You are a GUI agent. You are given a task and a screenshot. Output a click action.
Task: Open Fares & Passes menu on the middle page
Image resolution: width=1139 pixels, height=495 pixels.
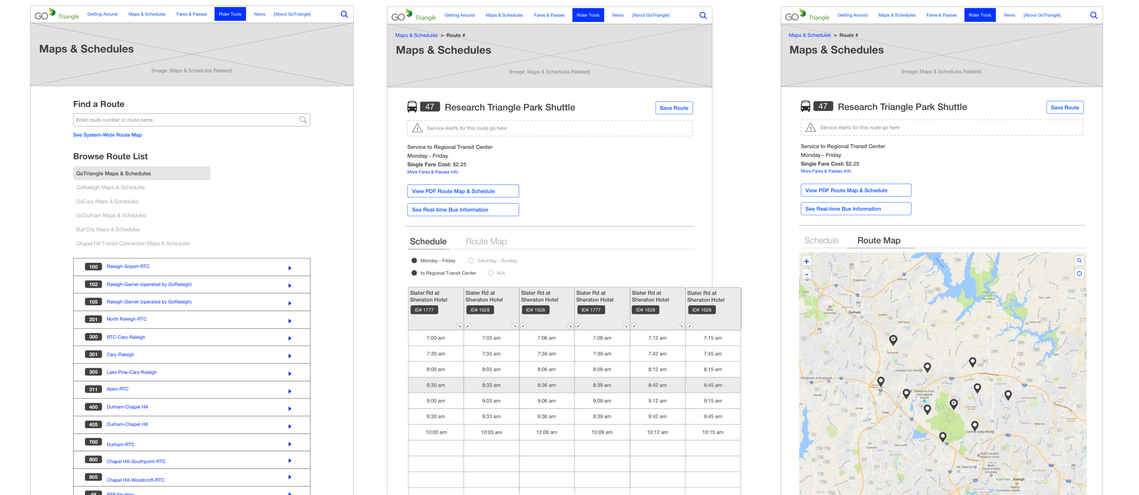(x=548, y=15)
